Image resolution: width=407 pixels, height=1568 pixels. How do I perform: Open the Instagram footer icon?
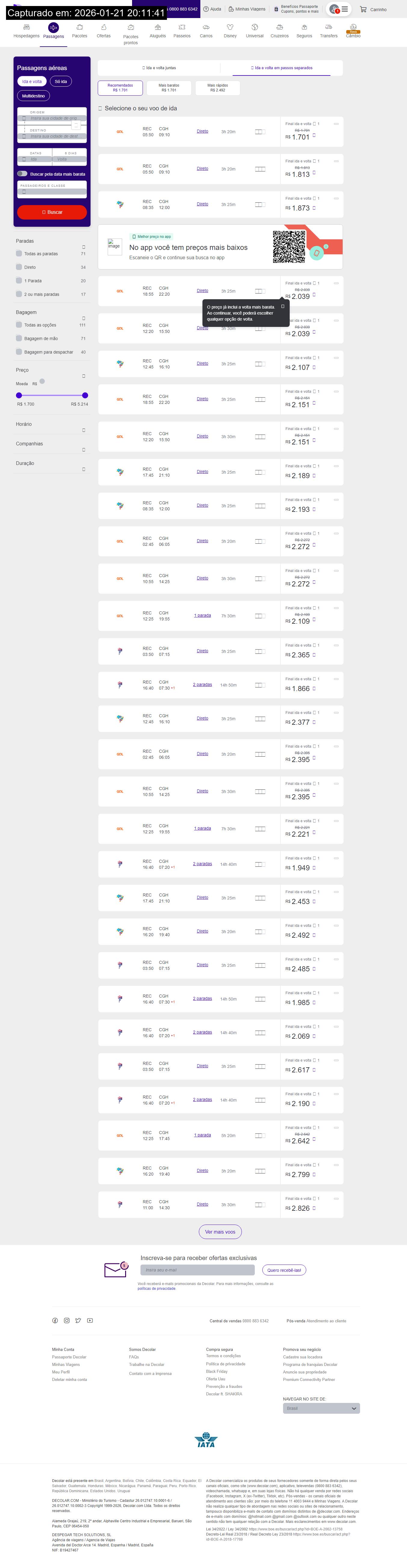point(66,1320)
